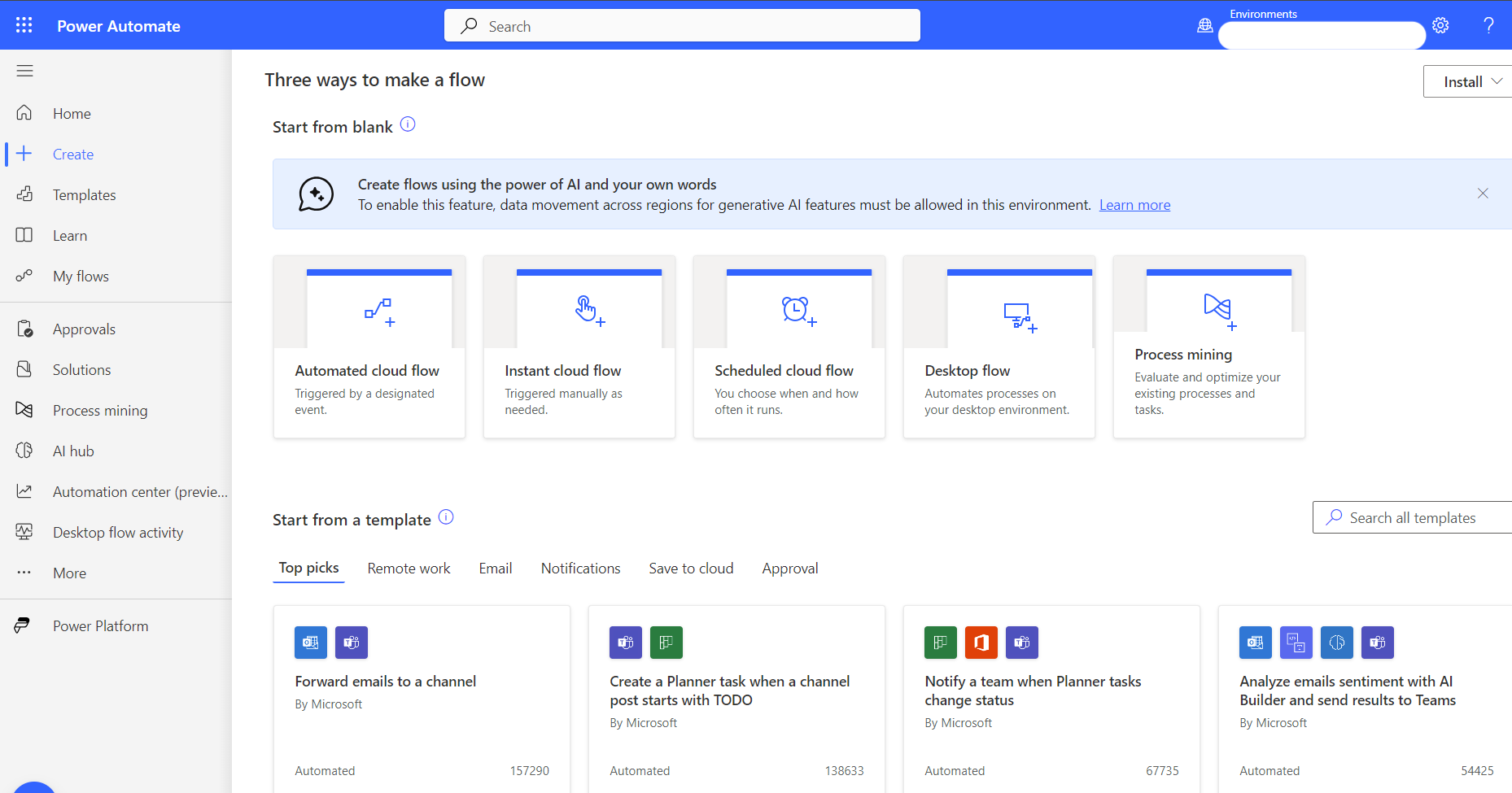Click the info icon beside Start from blank

pyautogui.click(x=408, y=124)
